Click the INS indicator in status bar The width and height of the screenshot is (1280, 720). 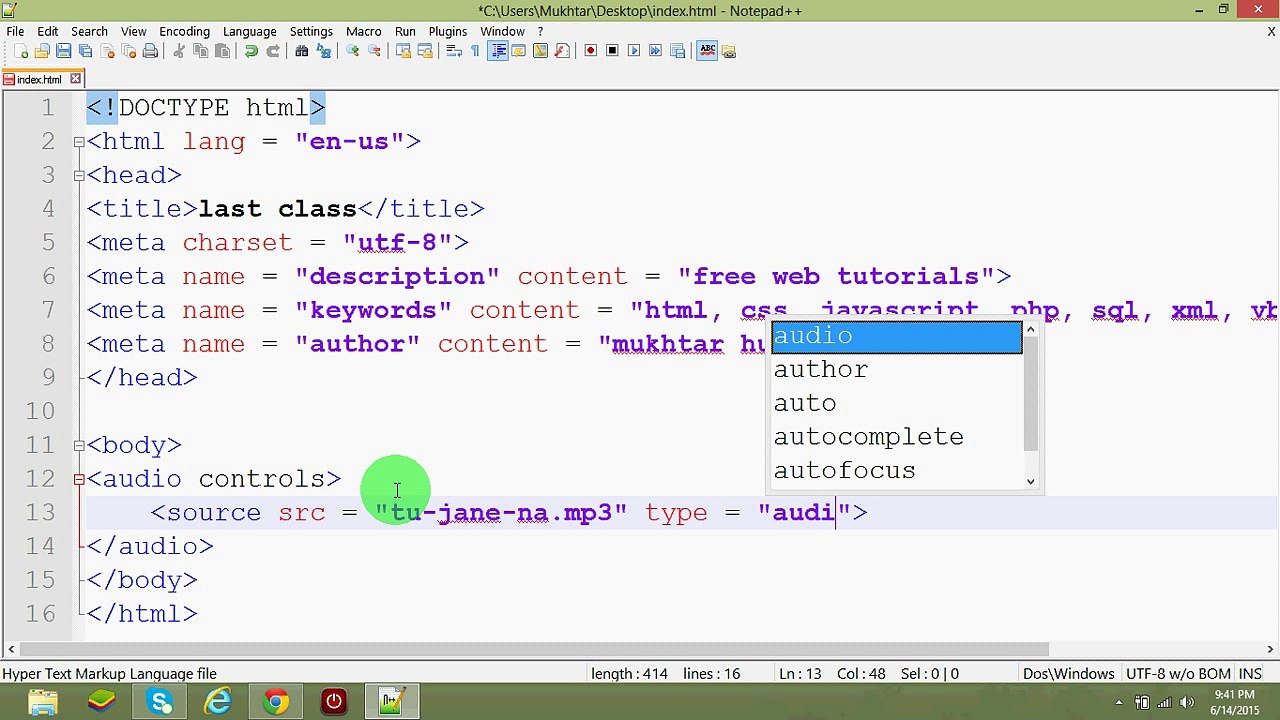coord(1250,674)
